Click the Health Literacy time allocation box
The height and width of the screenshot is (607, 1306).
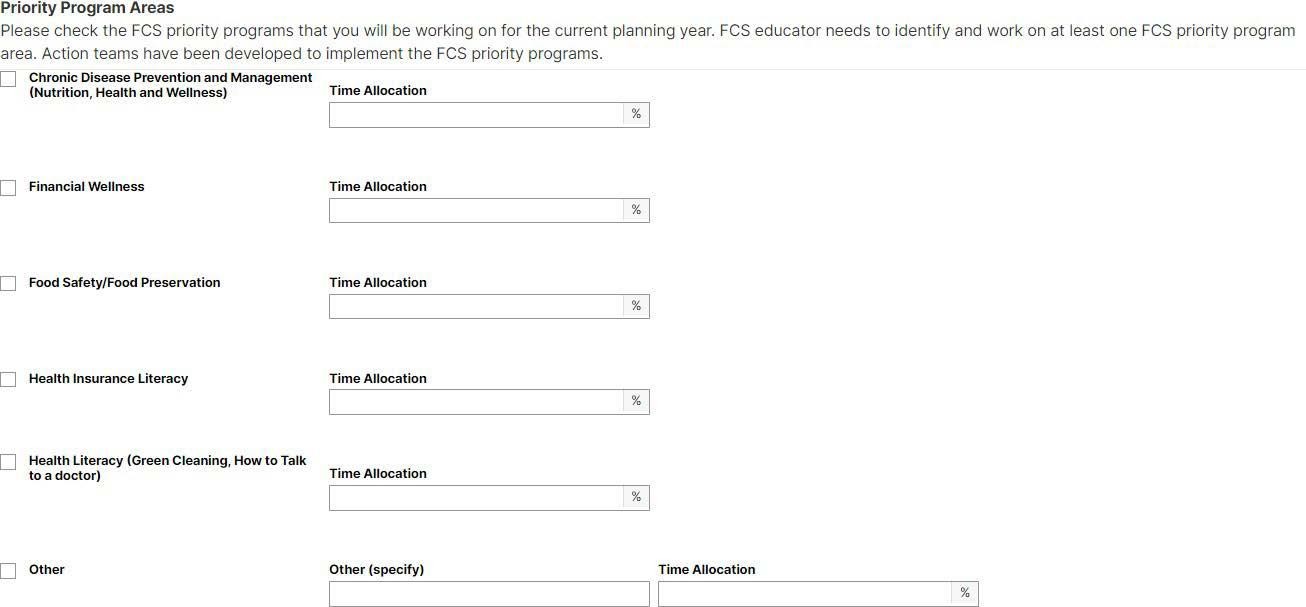coord(475,497)
